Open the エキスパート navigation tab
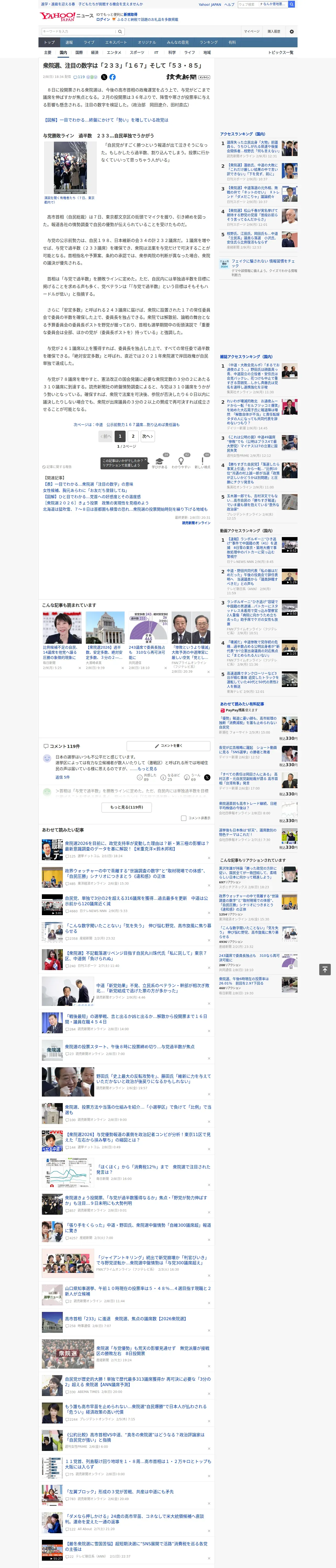 (116, 43)
